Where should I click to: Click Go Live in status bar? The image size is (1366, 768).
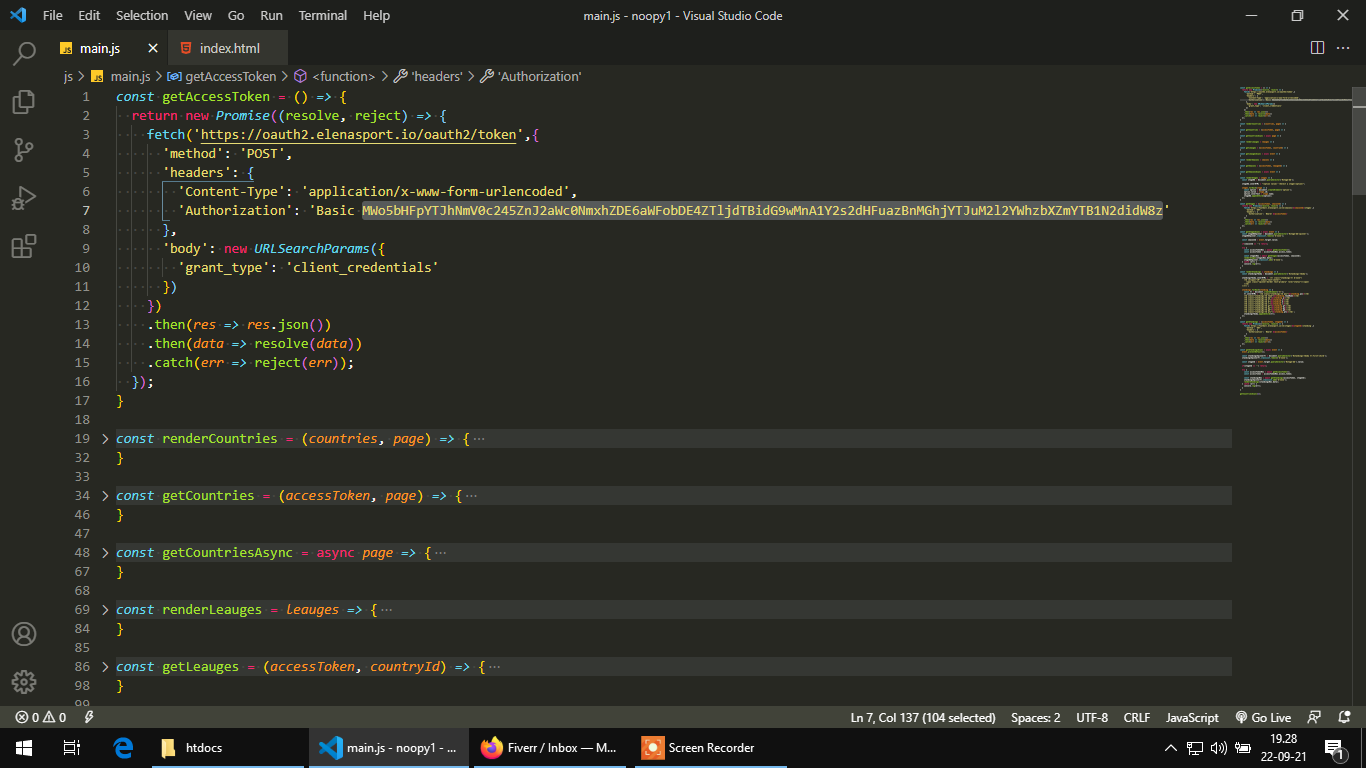(x=1263, y=717)
